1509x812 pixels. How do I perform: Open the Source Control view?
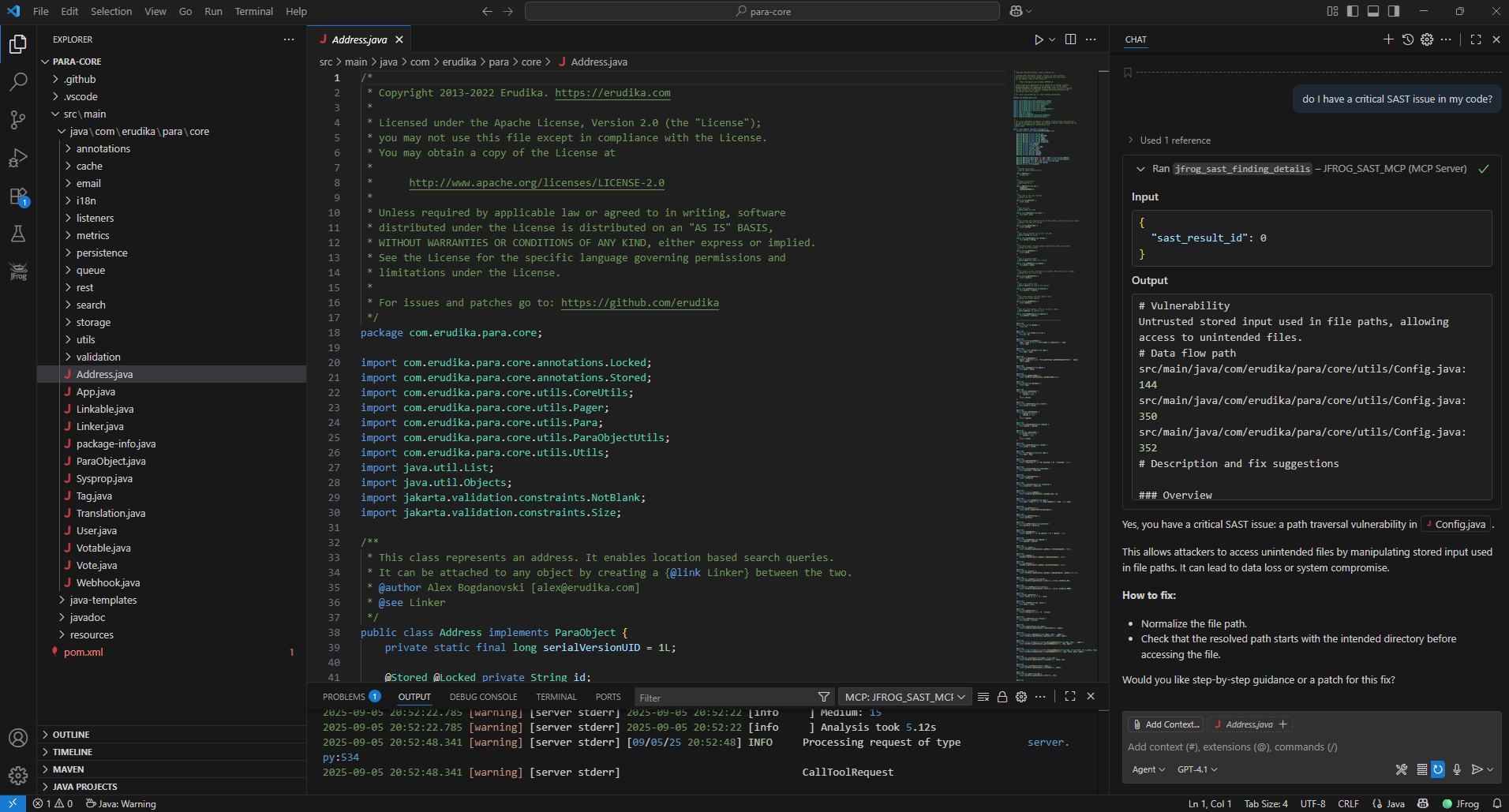pos(18,120)
